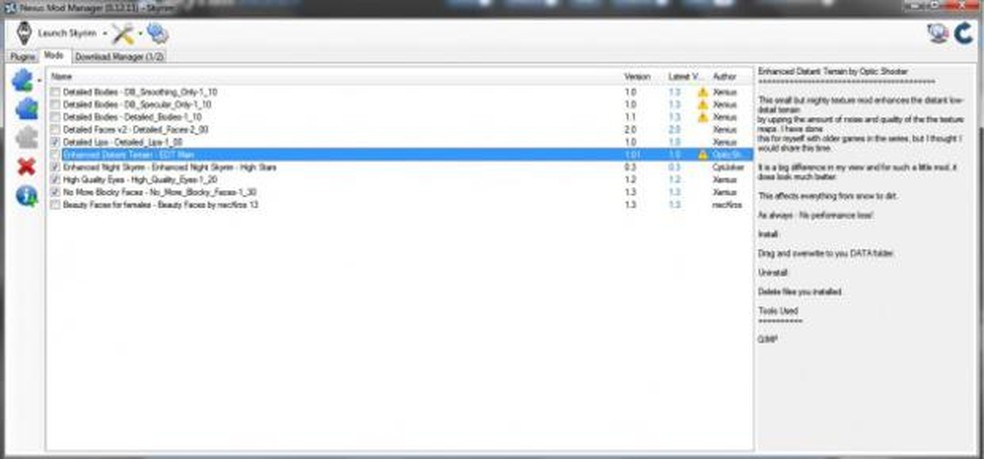Click the check for updates arrow icon
The image size is (984, 459).
(x=963, y=33)
